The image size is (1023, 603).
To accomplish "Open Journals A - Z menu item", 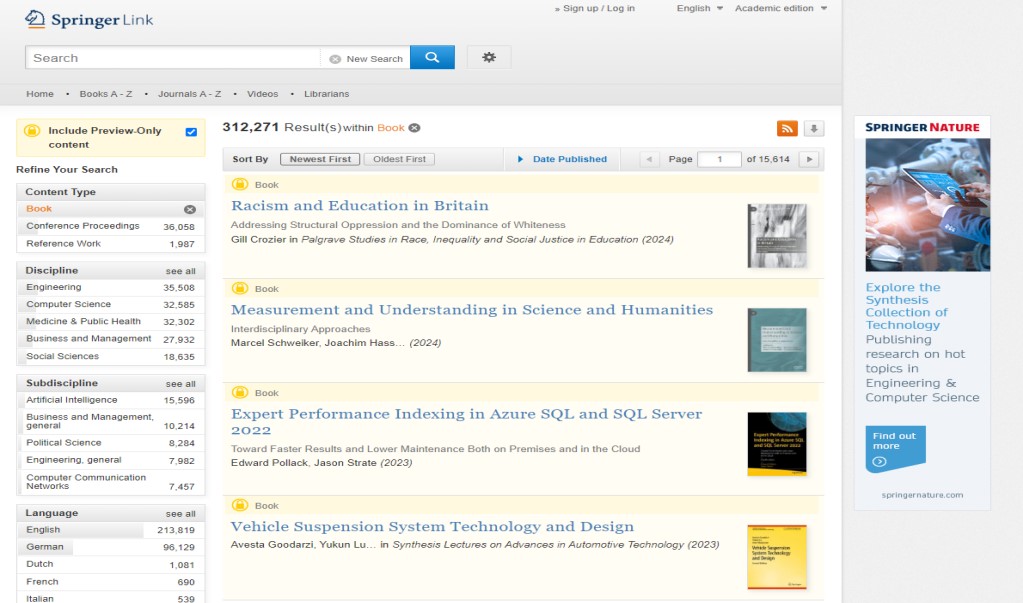I will tap(189, 94).
